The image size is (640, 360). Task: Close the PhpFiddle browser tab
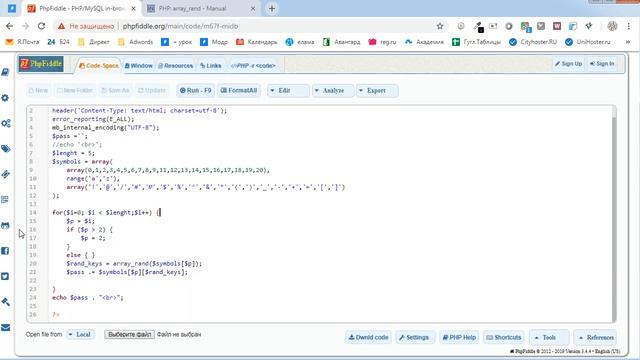click(133, 8)
